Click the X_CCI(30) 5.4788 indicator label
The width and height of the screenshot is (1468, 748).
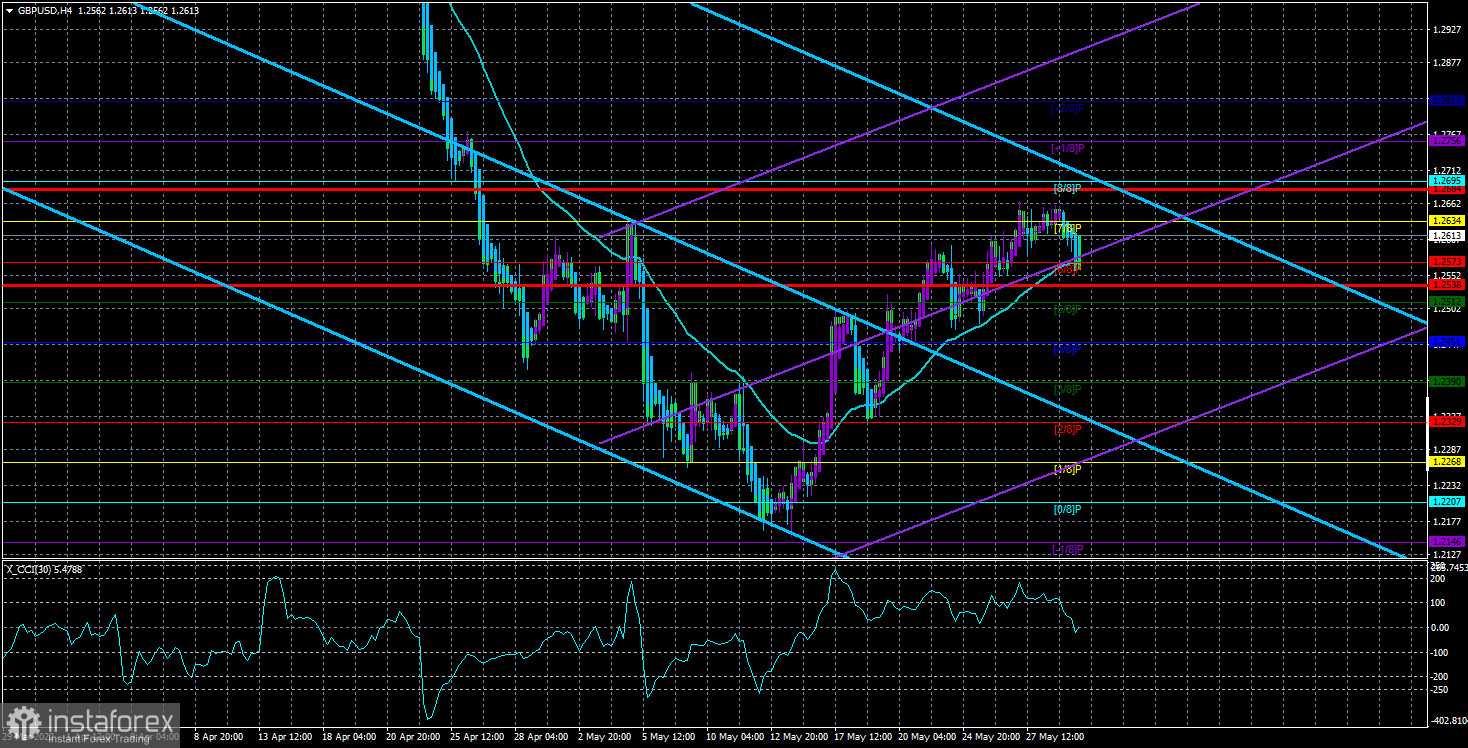[x=45, y=569]
